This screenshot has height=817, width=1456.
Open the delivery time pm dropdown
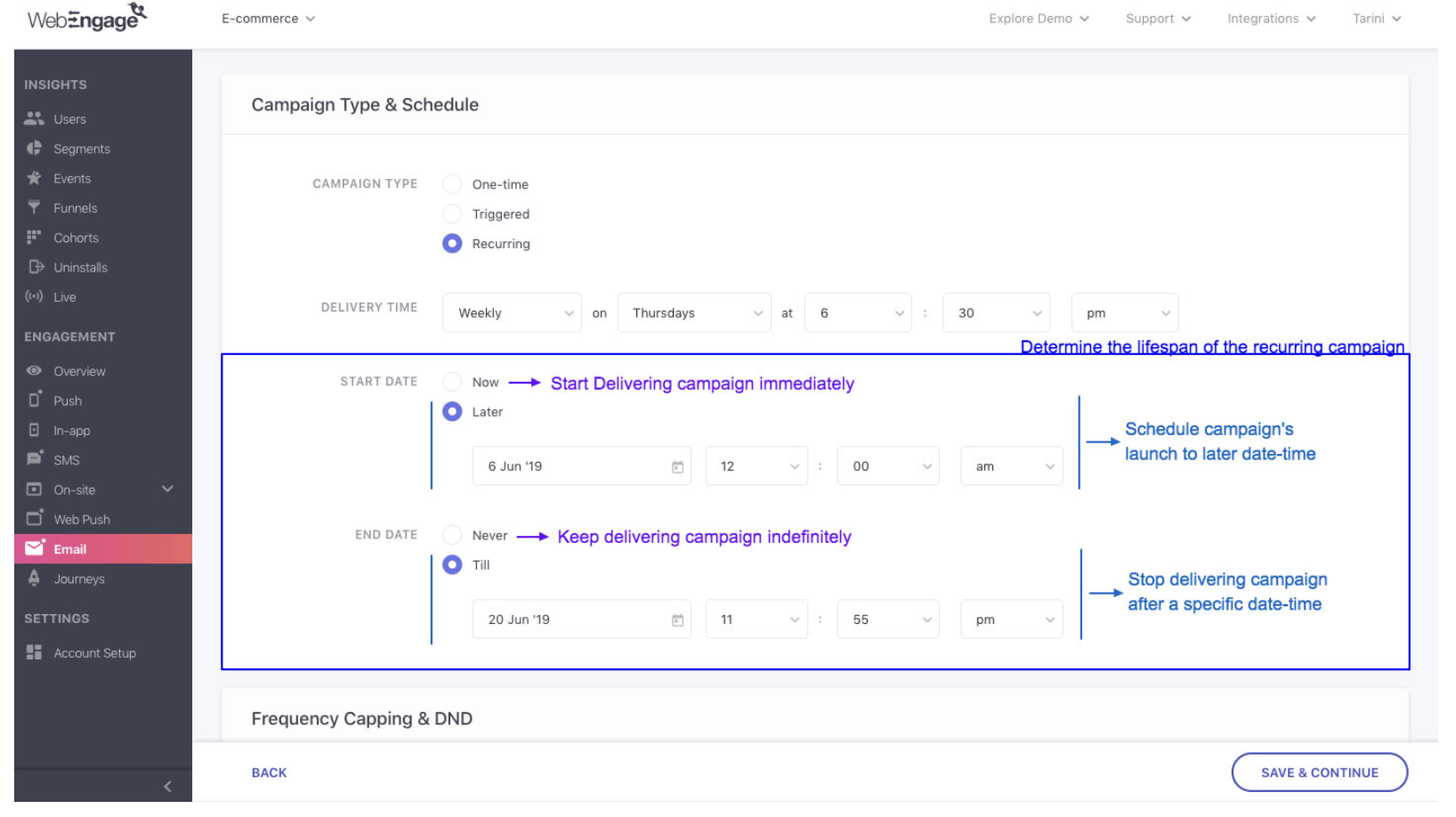click(1125, 313)
